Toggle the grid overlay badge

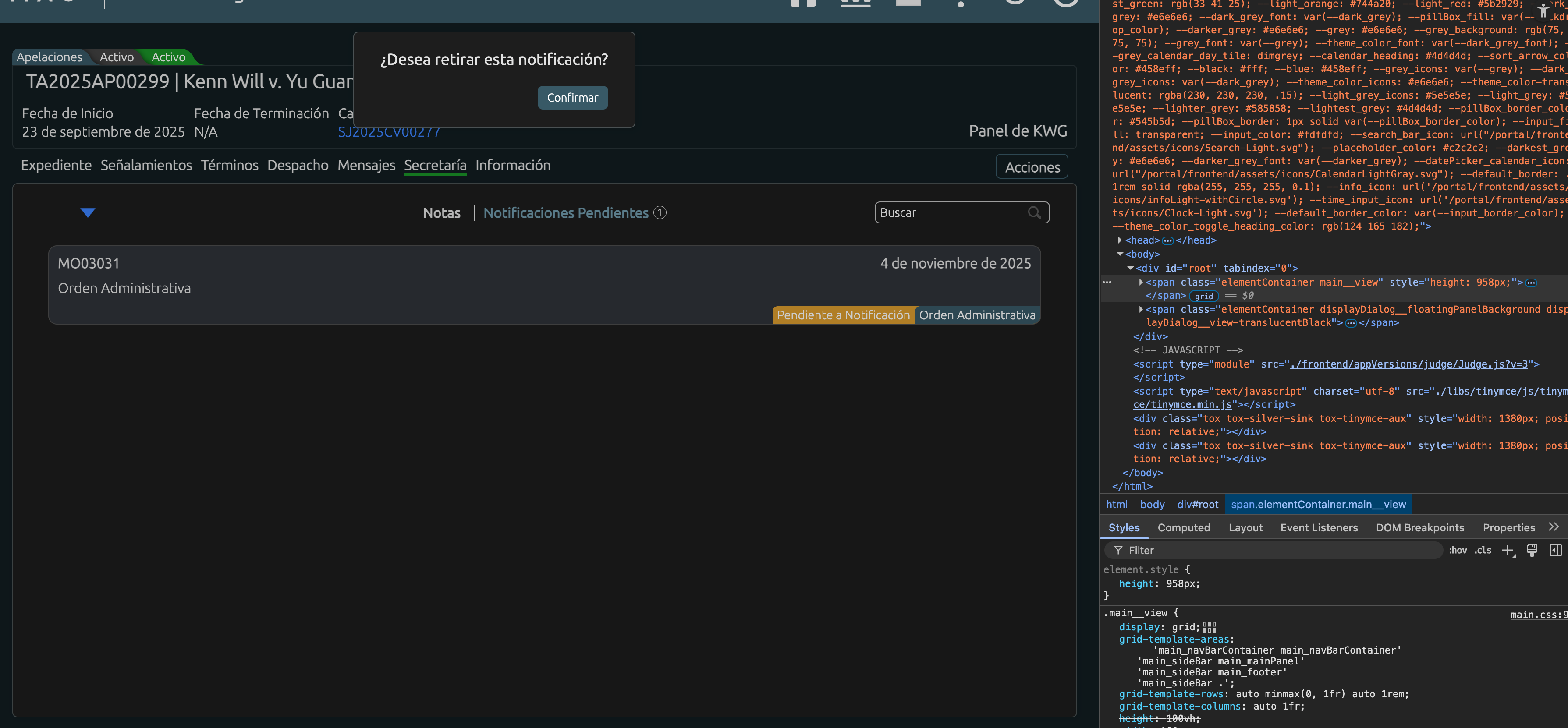tap(1203, 296)
